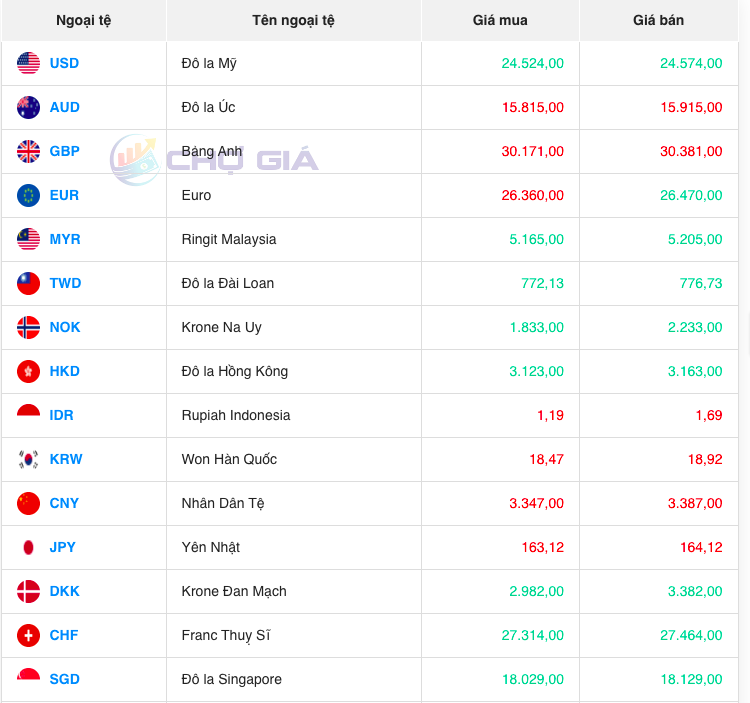Open the HKD currency code link
750x703 pixels.
click(64, 371)
